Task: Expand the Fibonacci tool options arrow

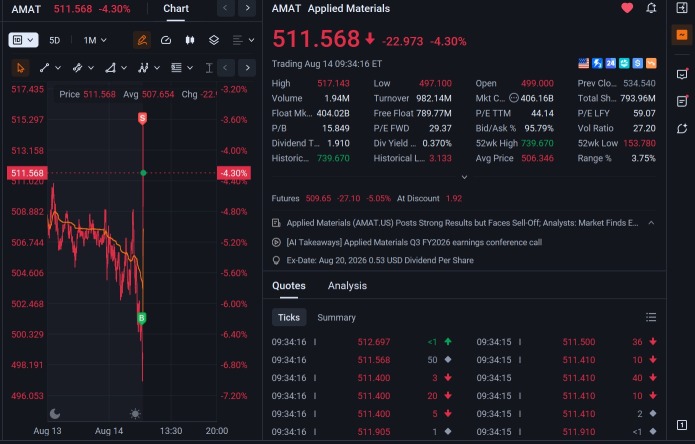Action: coord(190,68)
